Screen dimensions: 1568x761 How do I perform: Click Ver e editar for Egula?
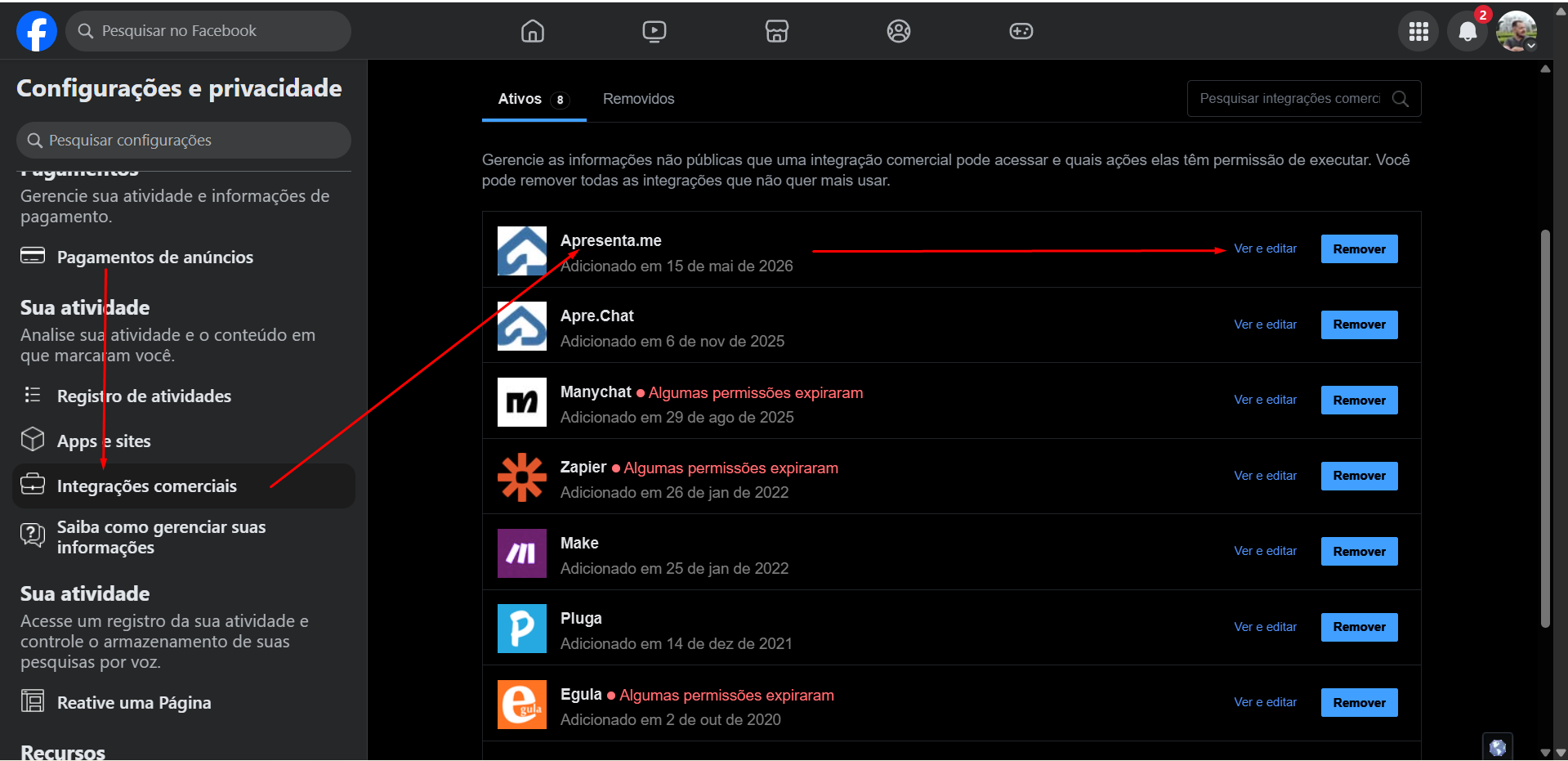pos(1265,702)
